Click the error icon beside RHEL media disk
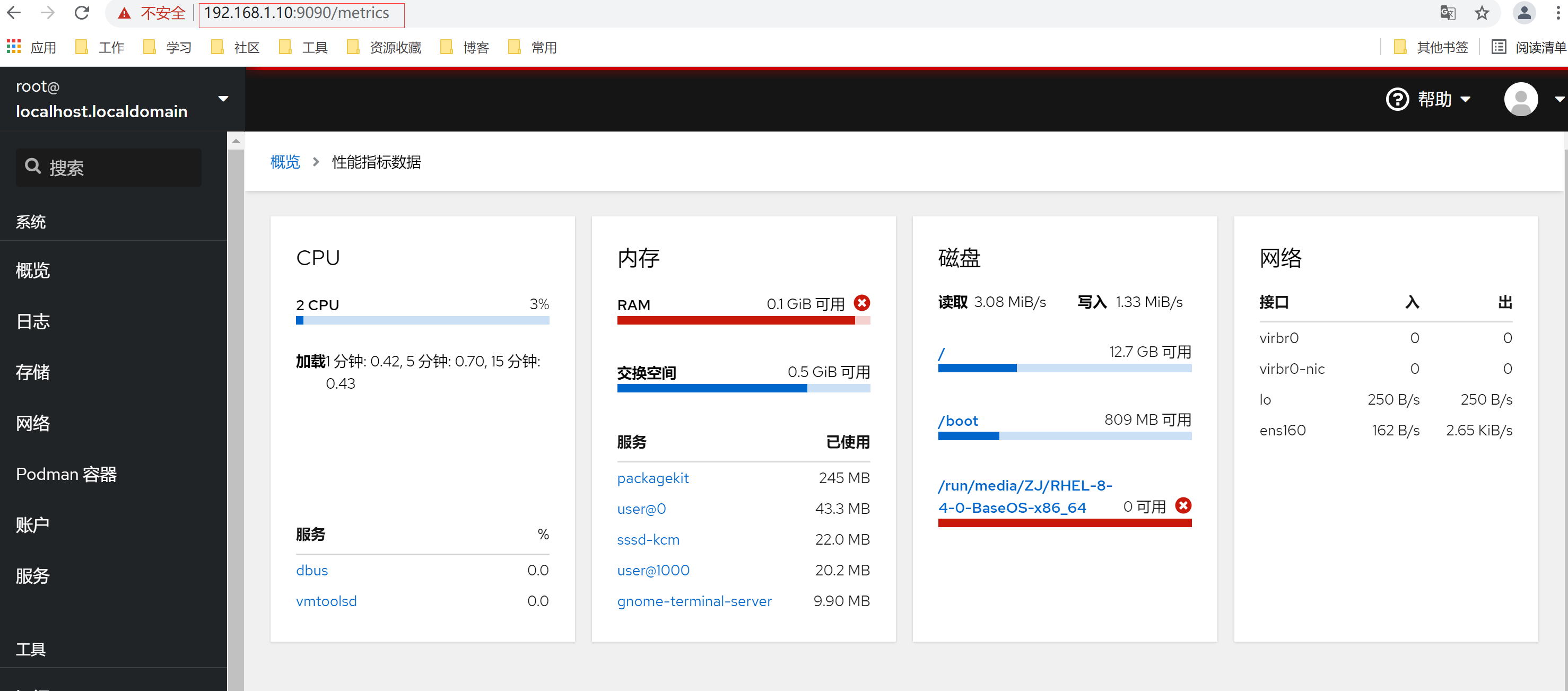The width and height of the screenshot is (1568, 691). (x=1183, y=505)
